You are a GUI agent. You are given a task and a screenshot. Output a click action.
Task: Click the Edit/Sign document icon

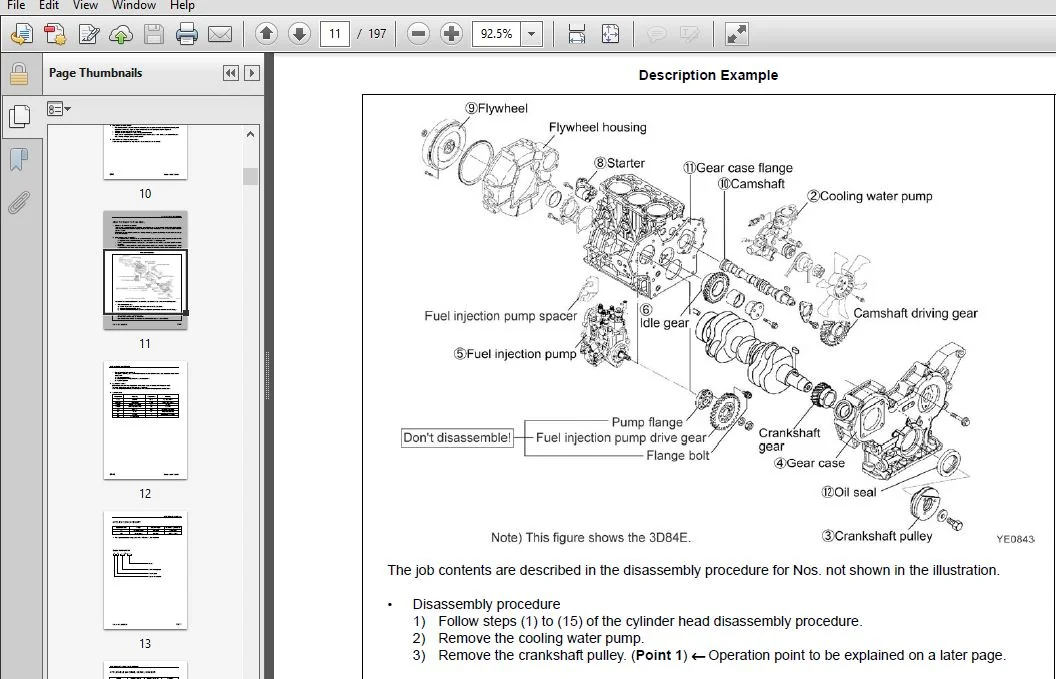(88, 34)
